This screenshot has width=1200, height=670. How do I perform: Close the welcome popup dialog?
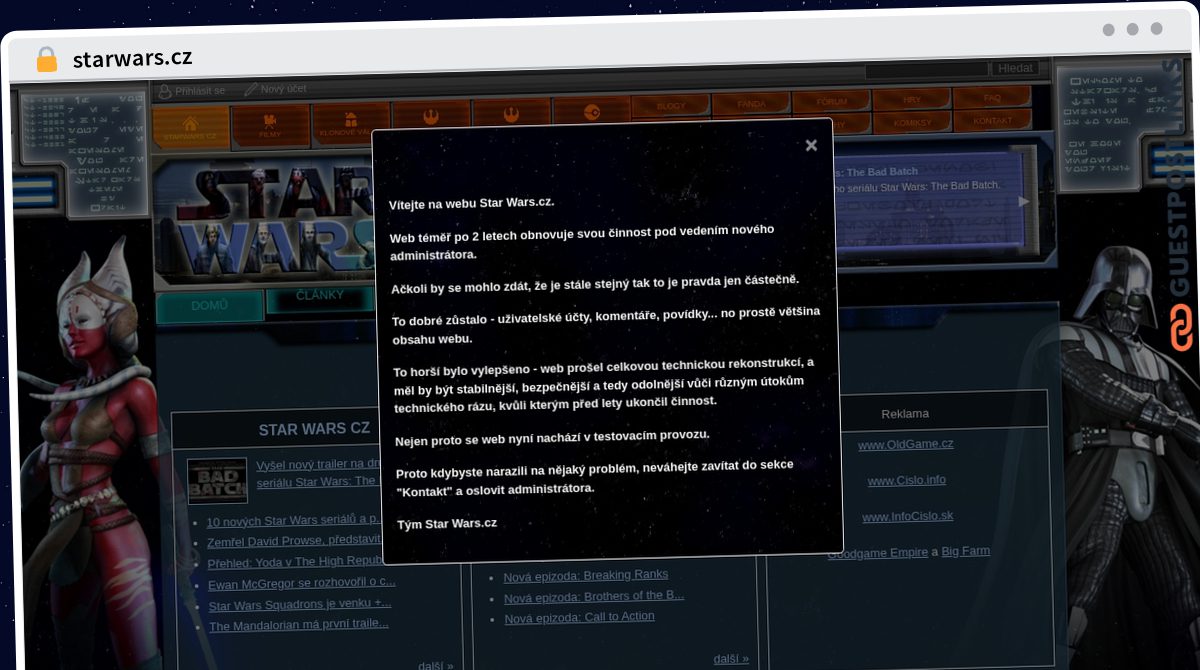click(811, 145)
